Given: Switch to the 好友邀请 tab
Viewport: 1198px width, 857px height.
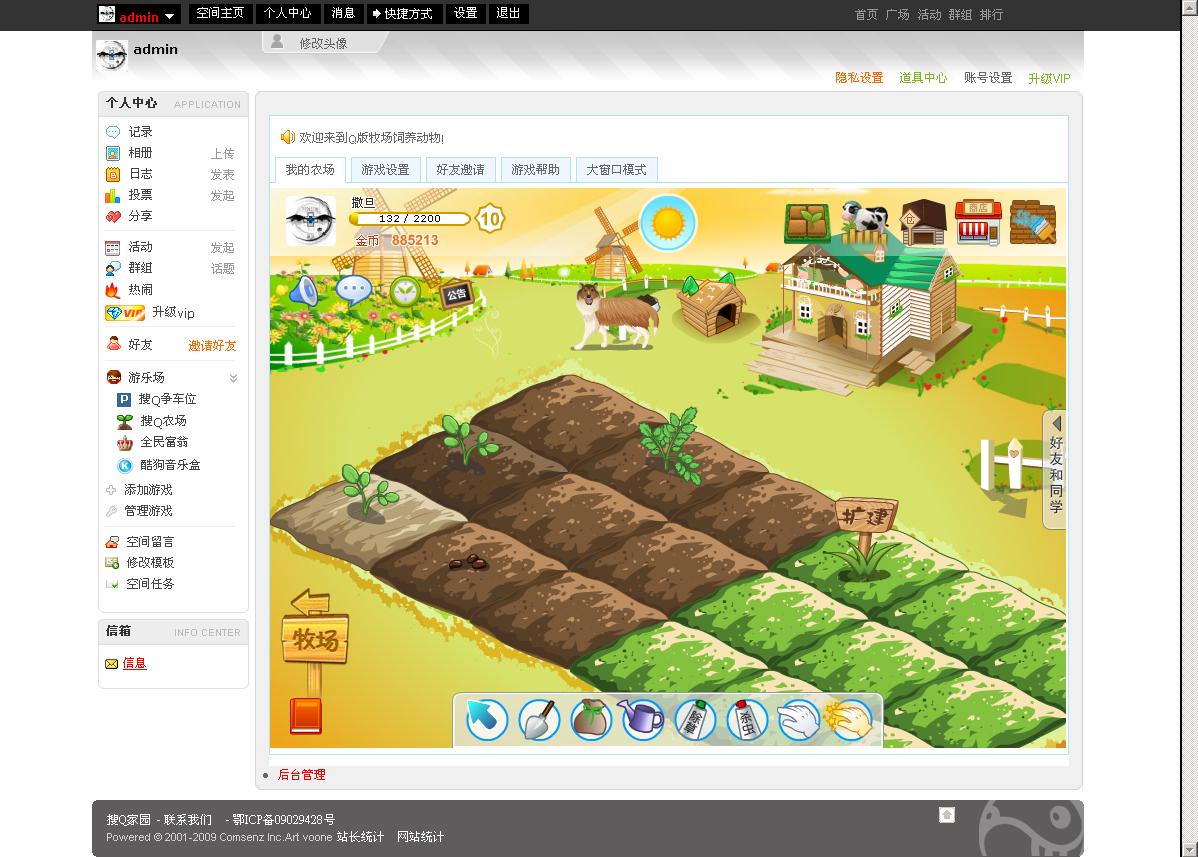Looking at the screenshot, I should coord(461,170).
